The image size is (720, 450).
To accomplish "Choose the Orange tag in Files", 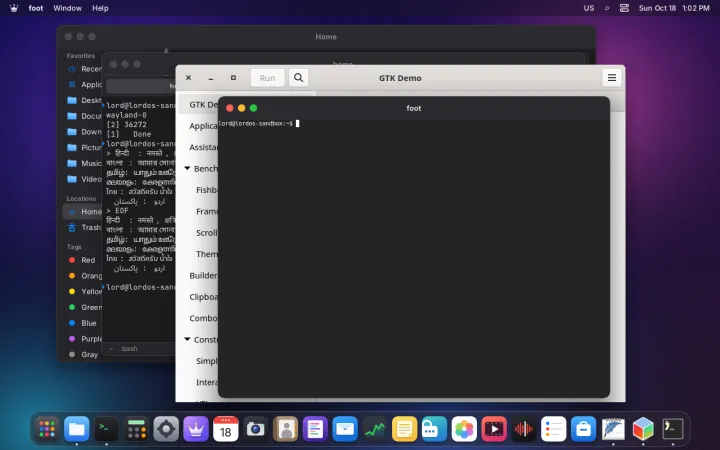I will (x=84, y=276).
